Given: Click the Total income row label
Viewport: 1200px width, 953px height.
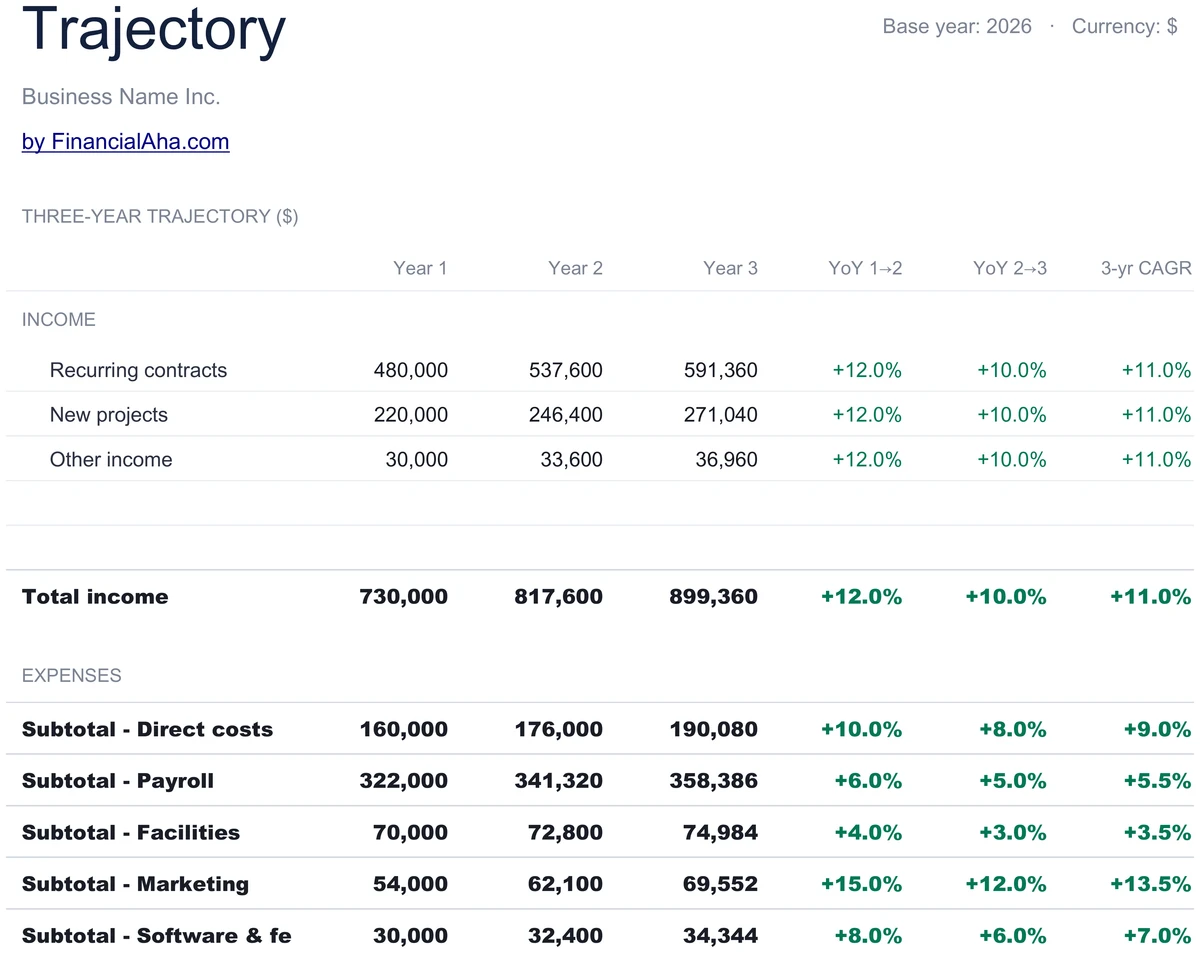Looking at the screenshot, I should pyautogui.click(x=95, y=597).
